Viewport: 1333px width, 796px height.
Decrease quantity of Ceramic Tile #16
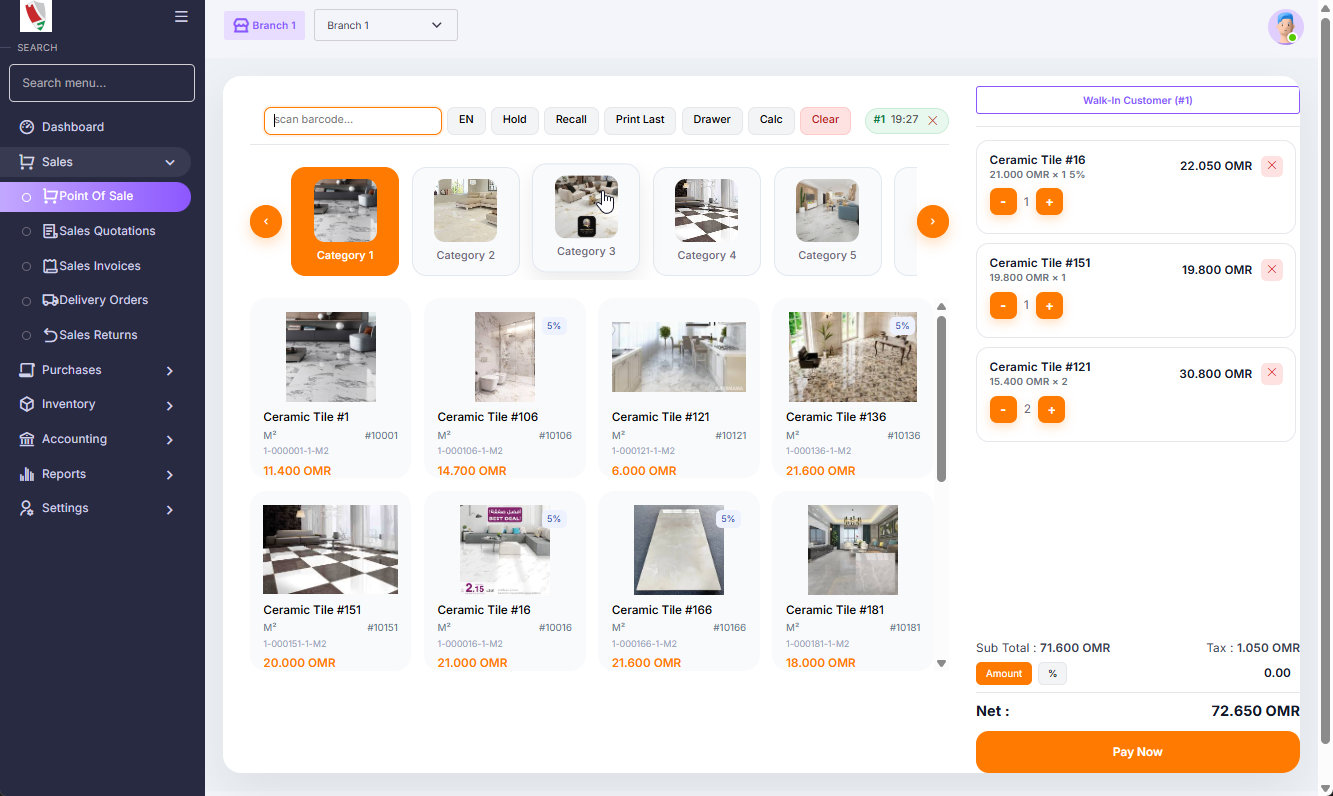pyautogui.click(x=1003, y=202)
